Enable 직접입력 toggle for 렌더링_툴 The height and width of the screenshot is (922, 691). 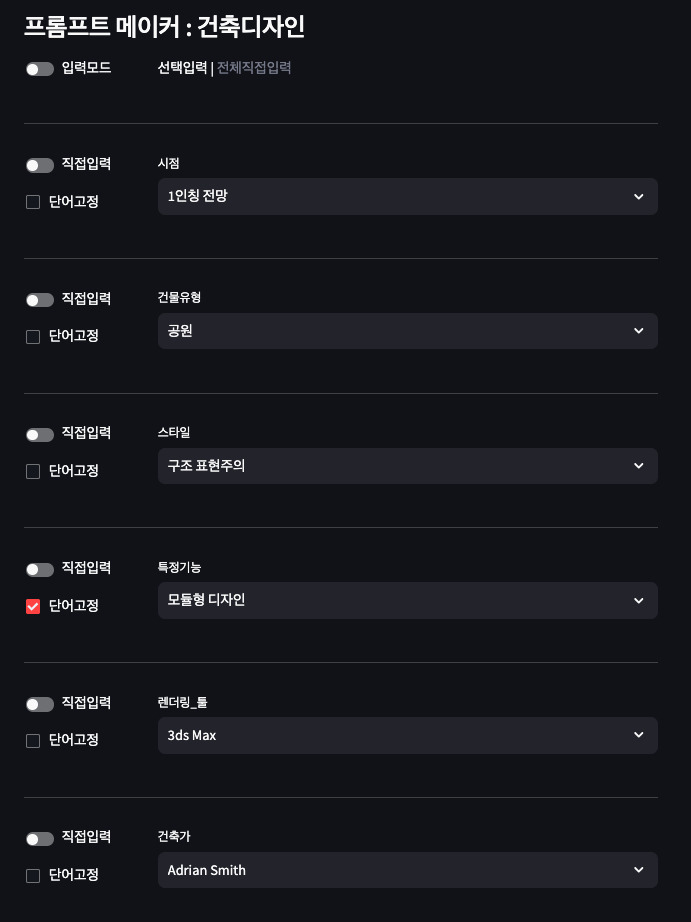coord(40,704)
